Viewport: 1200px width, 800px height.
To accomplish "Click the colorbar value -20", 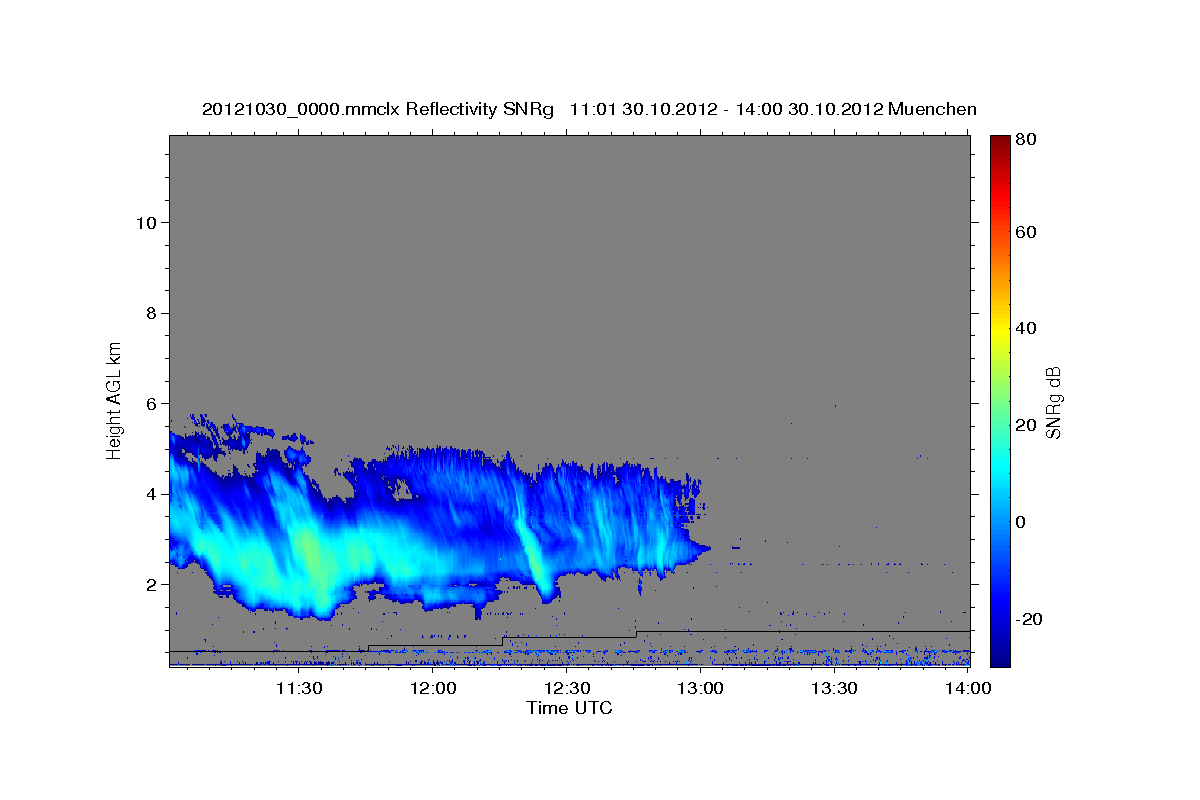I will tap(1029, 620).
